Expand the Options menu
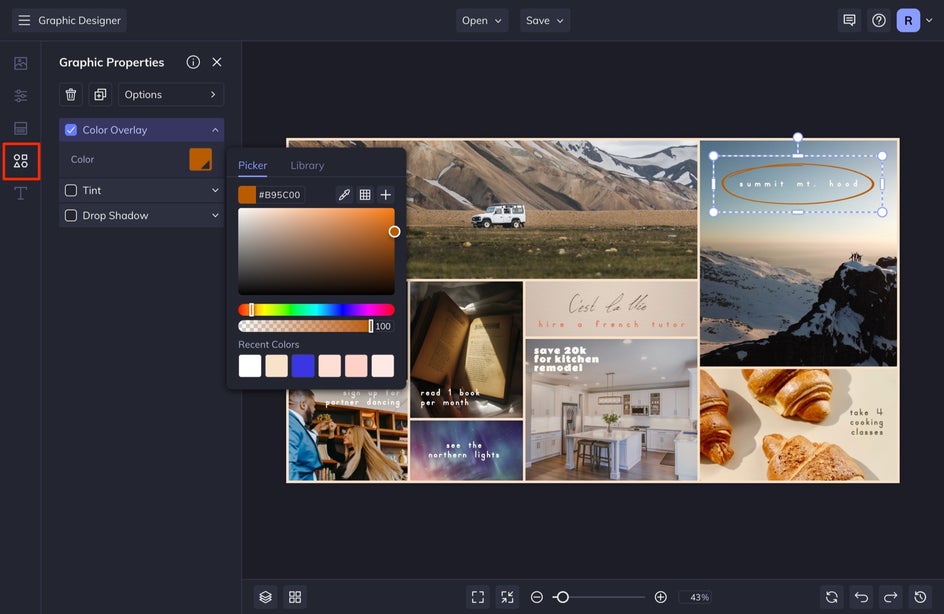 170,95
